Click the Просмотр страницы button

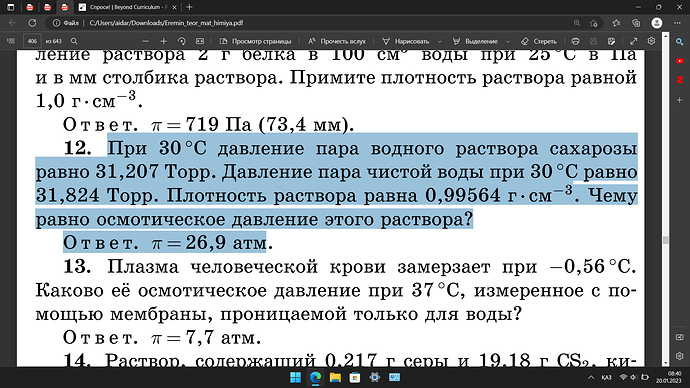pos(256,41)
